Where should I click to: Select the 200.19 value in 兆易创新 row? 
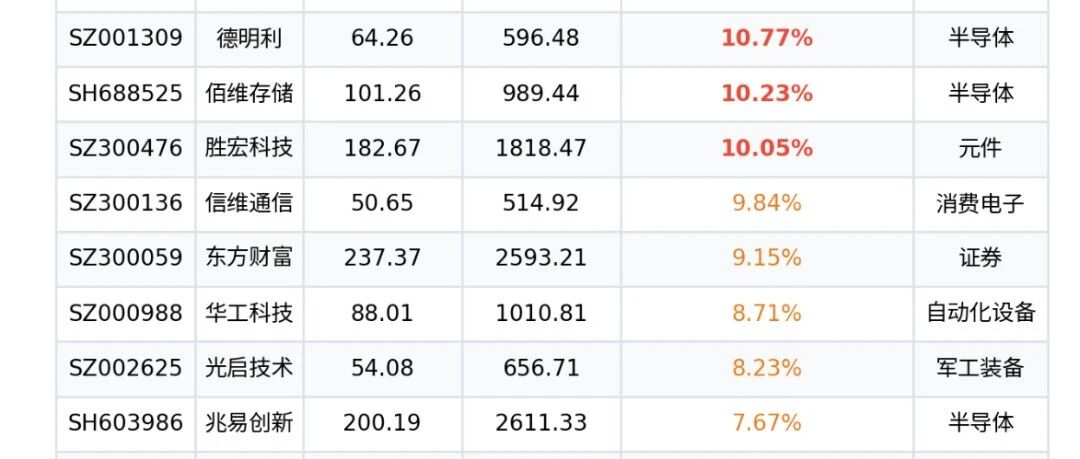[382, 422]
